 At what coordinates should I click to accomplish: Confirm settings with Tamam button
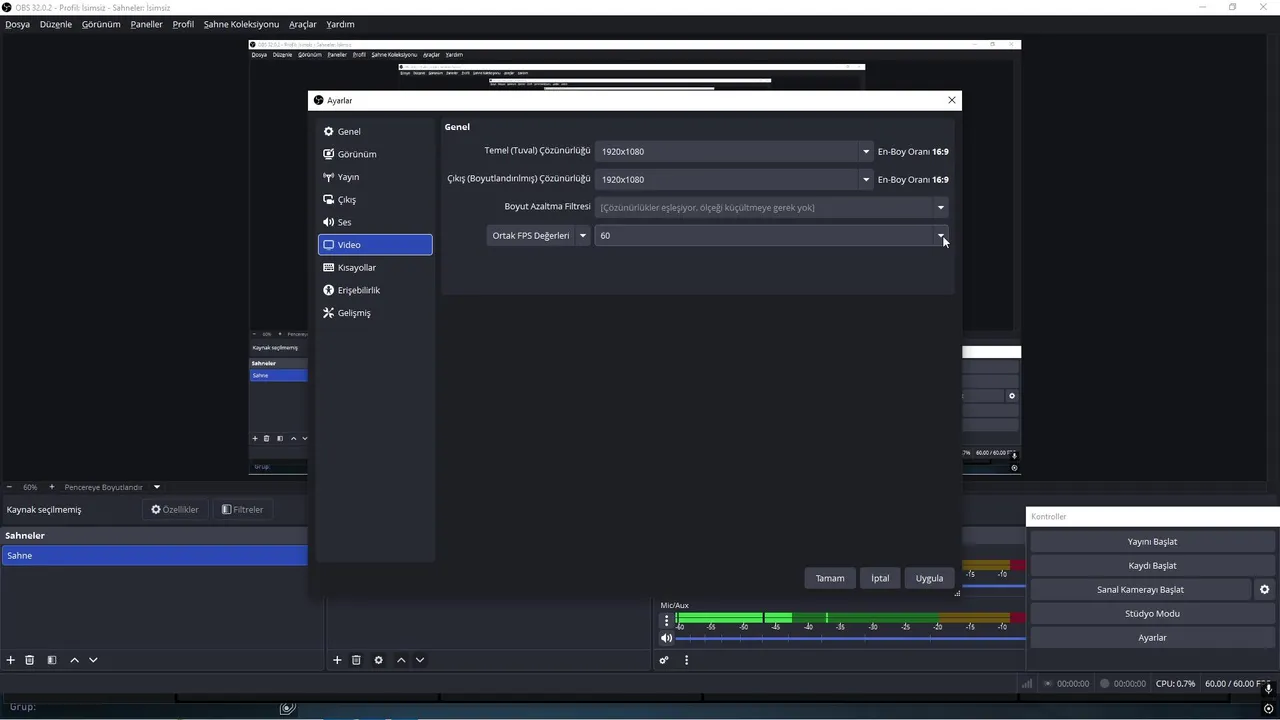click(x=830, y=578)
